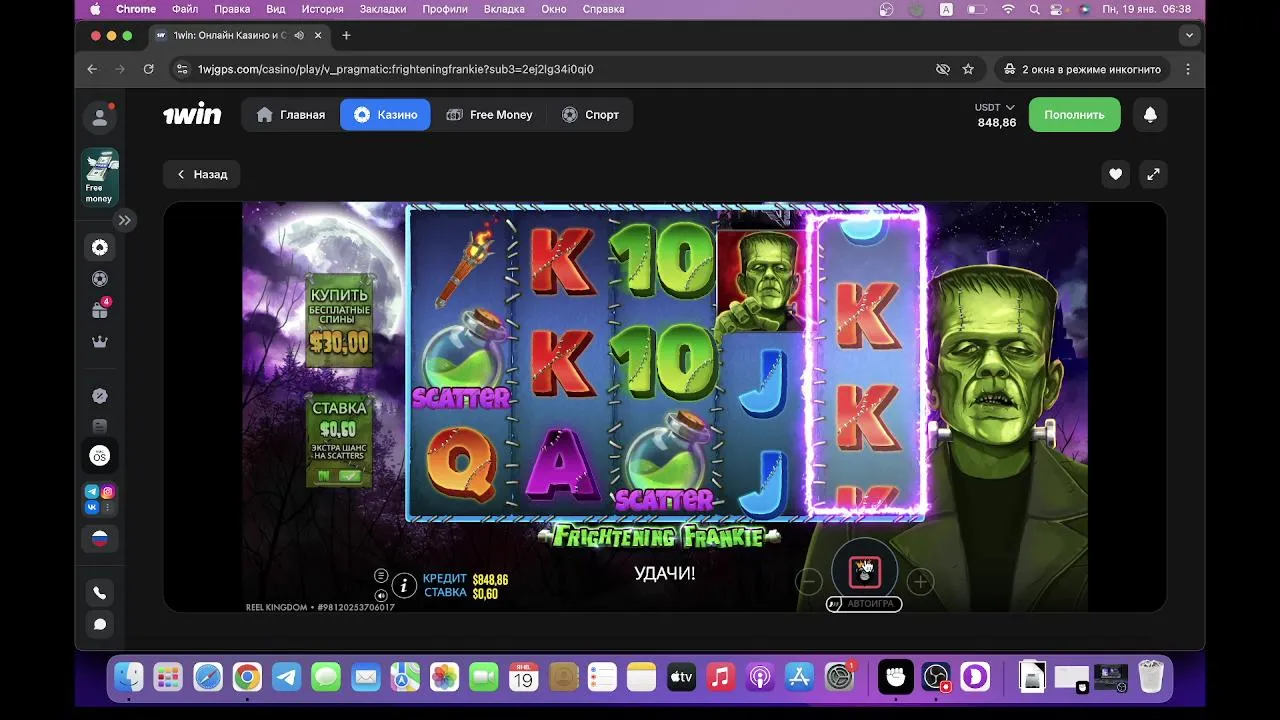
Task: Close the 1win casino tab
Action: [318, 35]
